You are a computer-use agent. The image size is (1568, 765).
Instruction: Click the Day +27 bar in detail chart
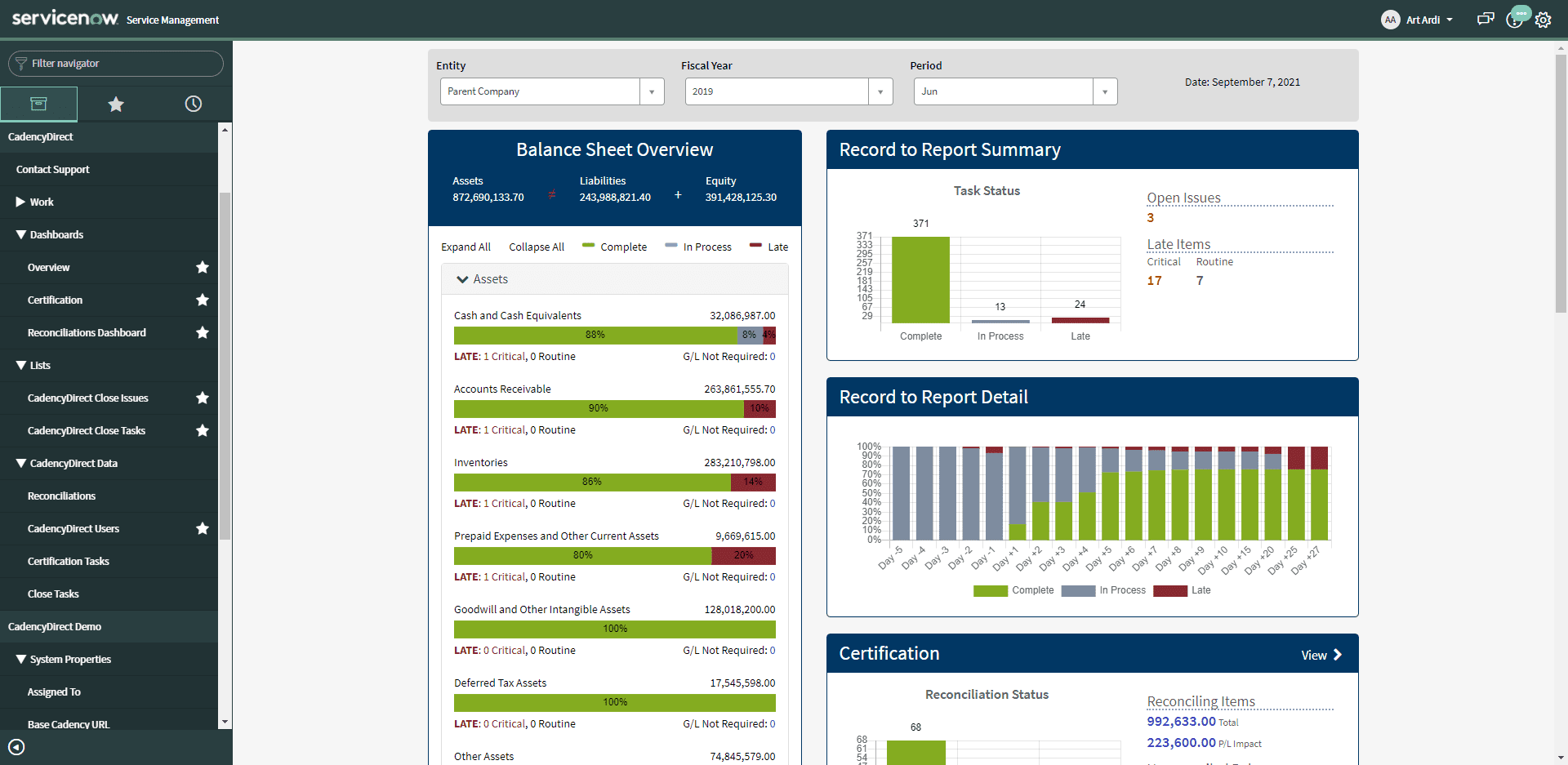[x=1319, y=493]
